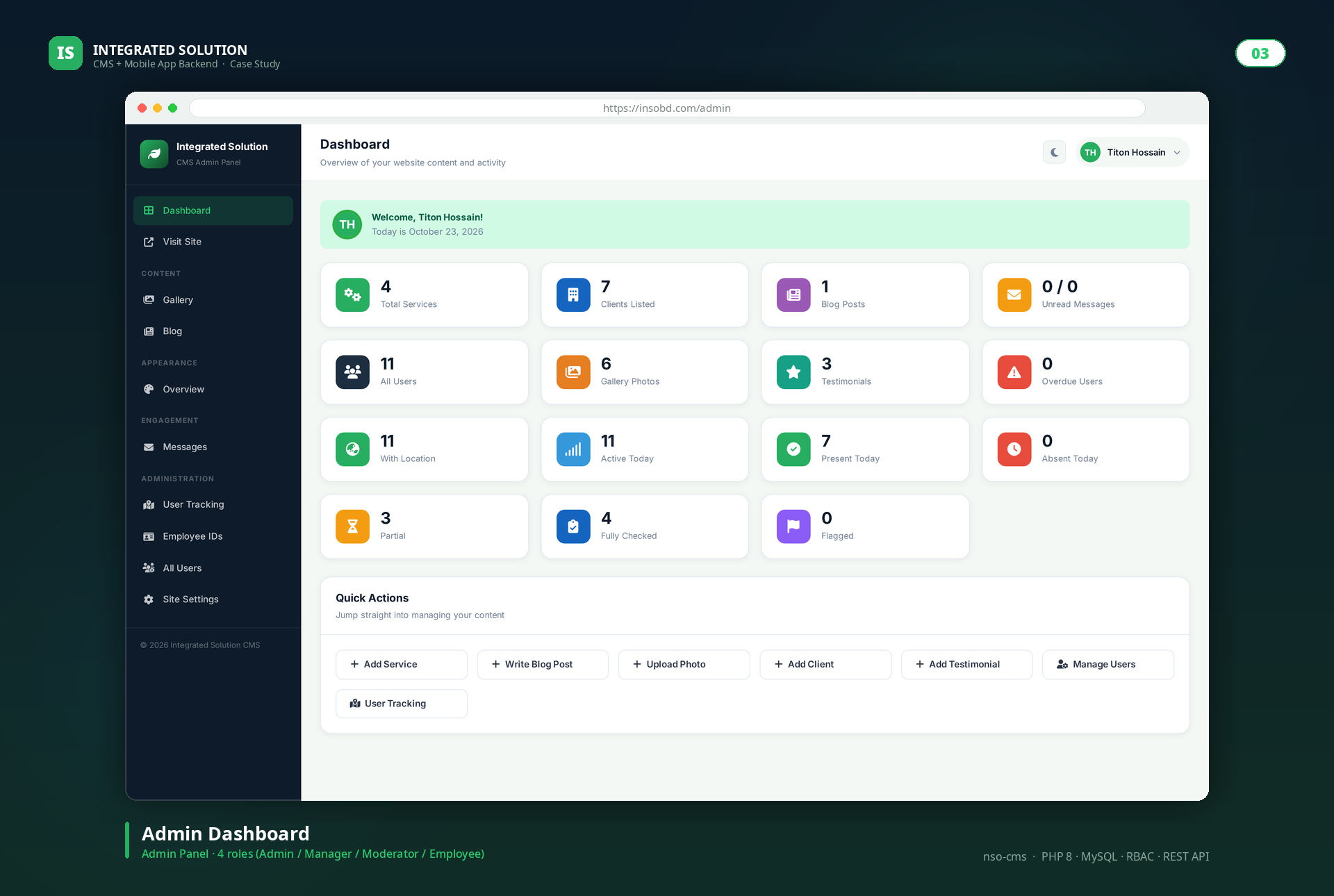Click 'Welcome, Titon Hossain!' text
Image resolution: width=1334 pixels, height=896 pixels.
(x=427, y=217)
